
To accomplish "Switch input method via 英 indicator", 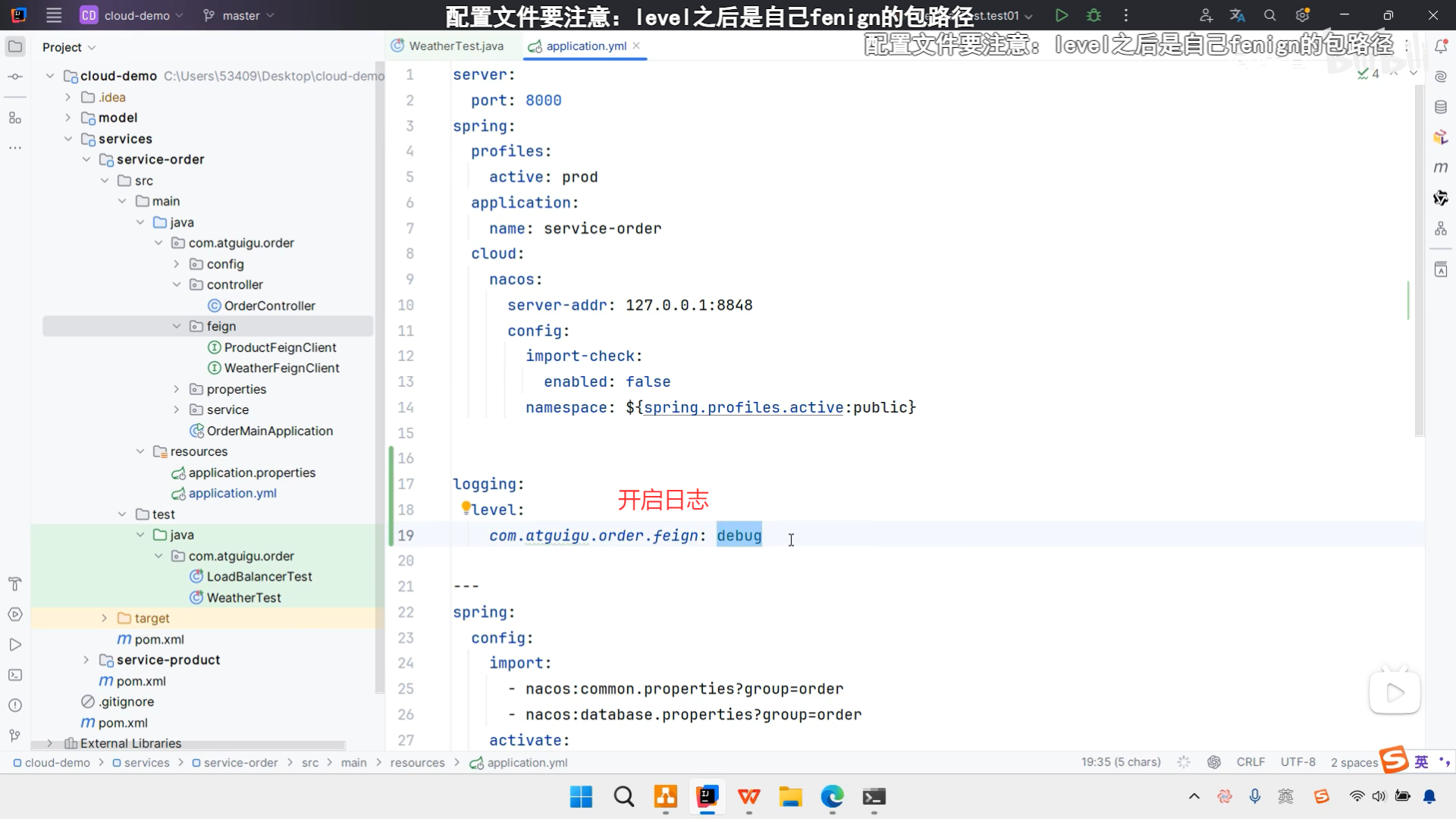I will point(1420,762).
